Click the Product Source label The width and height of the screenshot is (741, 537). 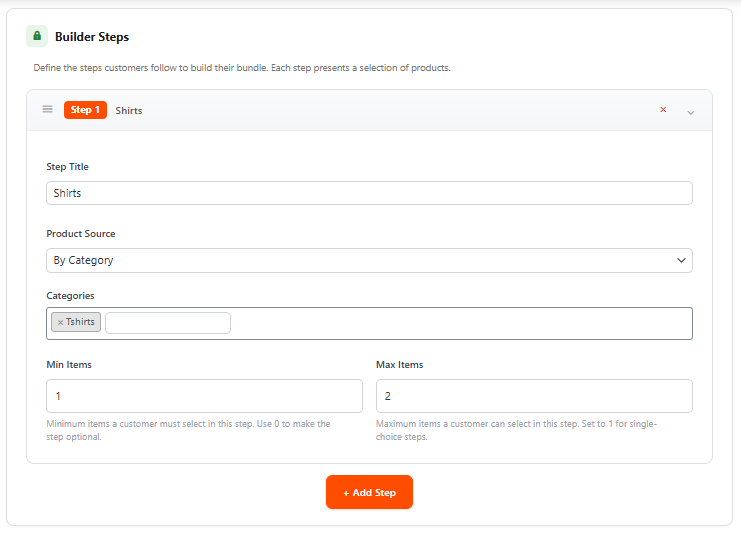pos(81,234)
